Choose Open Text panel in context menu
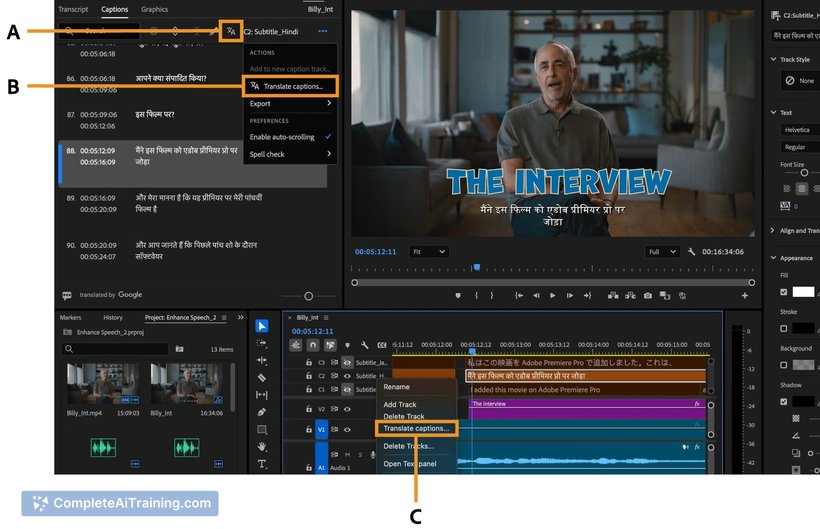Image resolution: width=820 pixels, height=529 pixels. click(410, 464)
